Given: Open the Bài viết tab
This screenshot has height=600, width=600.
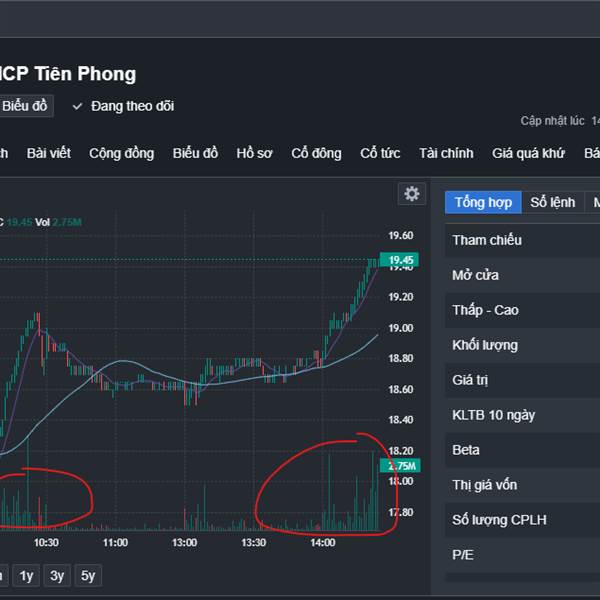Looking at the screenshot, I should point(48,153).
